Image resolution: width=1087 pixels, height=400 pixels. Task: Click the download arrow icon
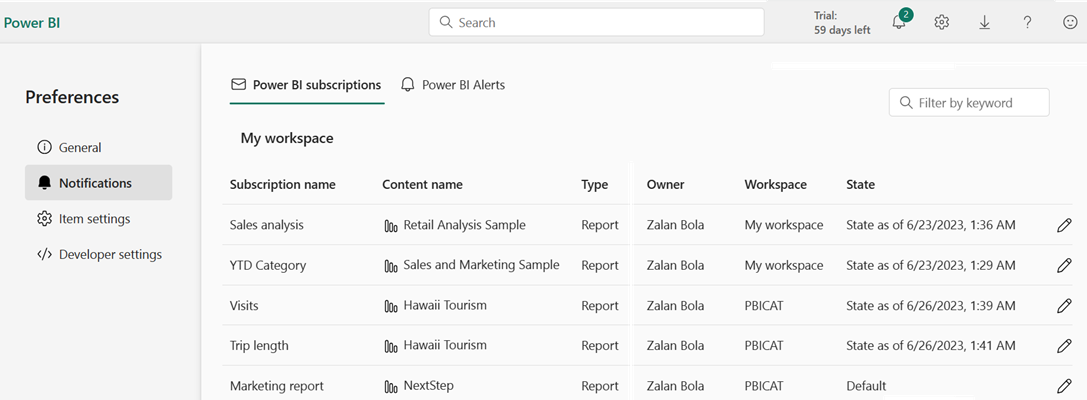(x=984, y=23)
